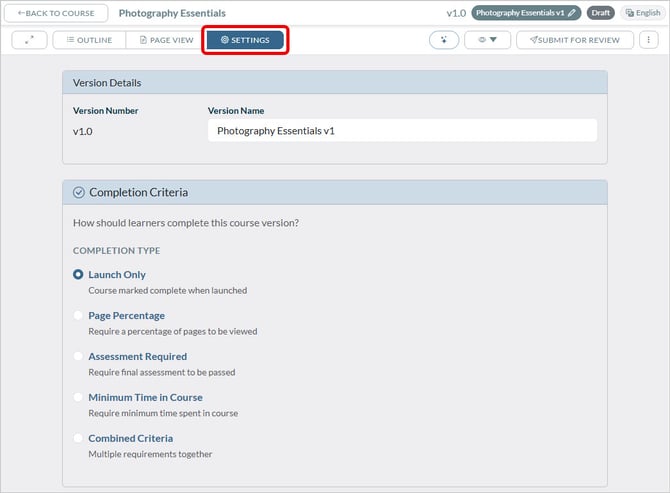Open the English language selector

click(643, 13)
